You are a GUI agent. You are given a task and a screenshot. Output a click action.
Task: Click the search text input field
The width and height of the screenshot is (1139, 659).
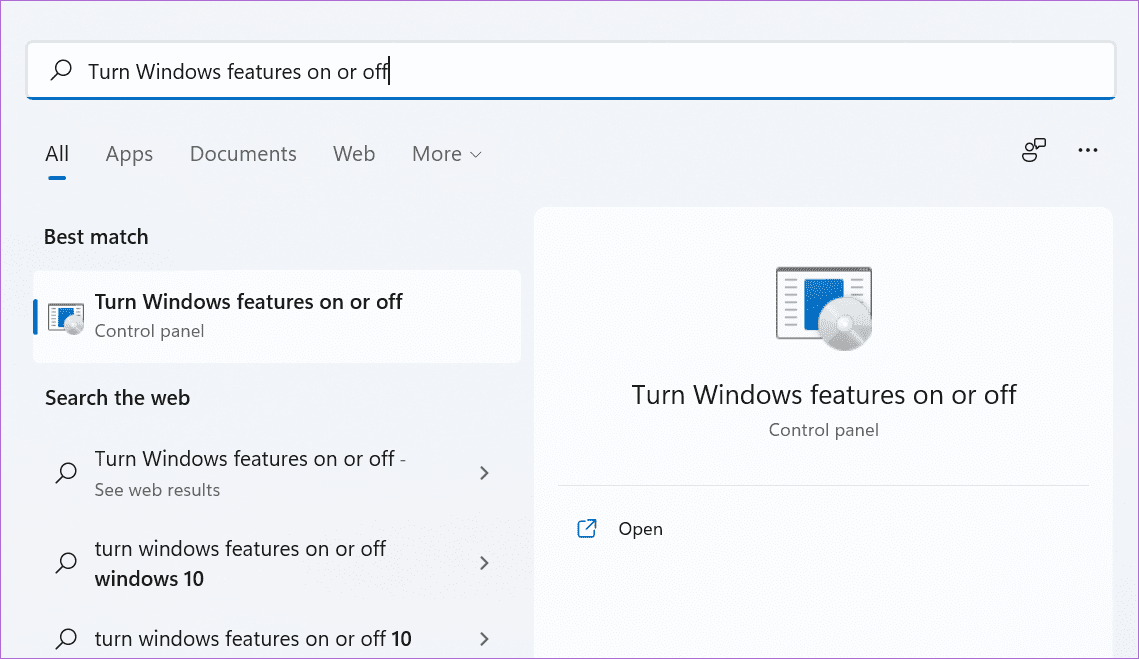(x=571, y=70)
